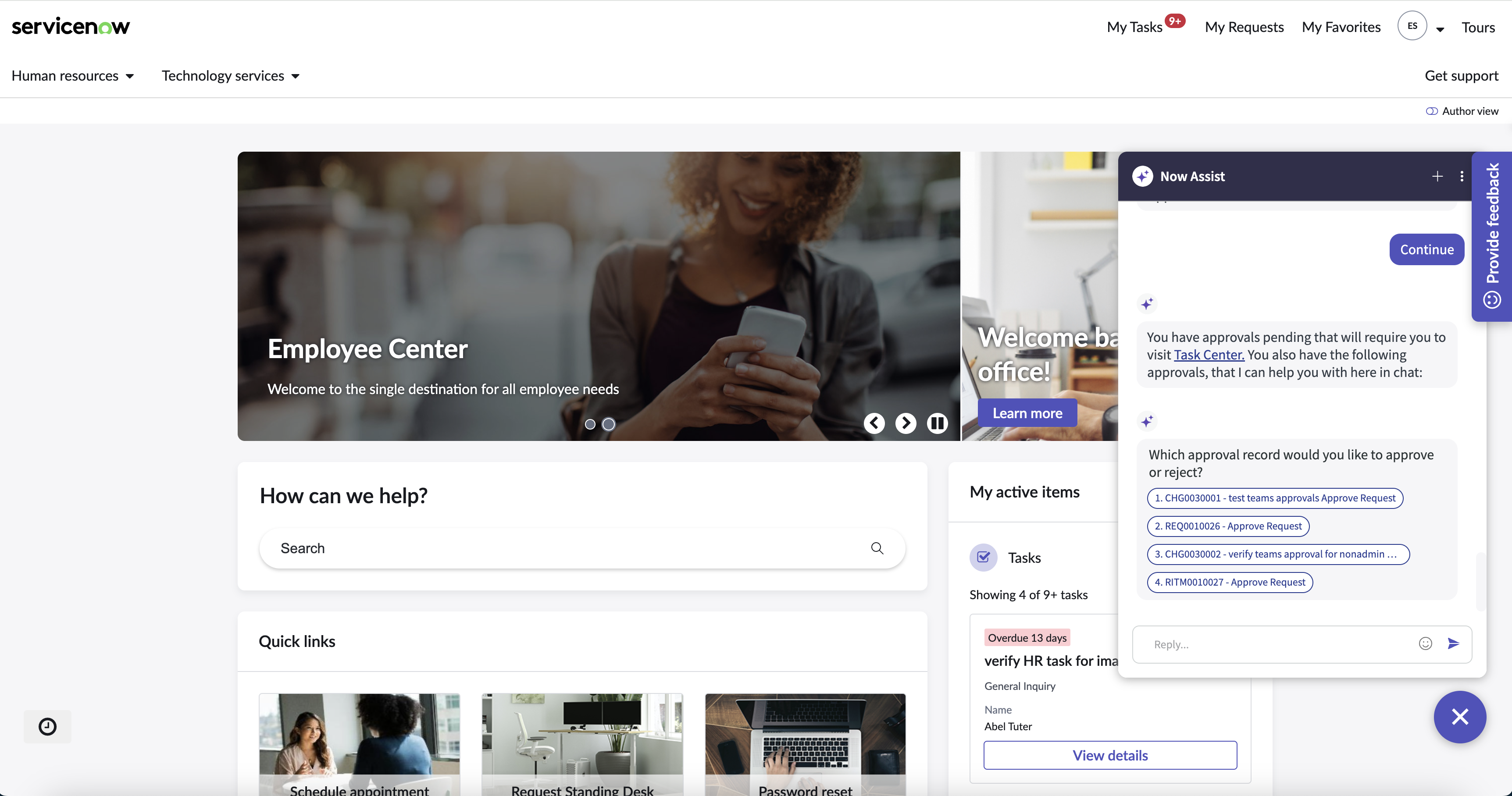Click the Showing 4 of 9+ tasks text
The width and height of the screenshot is (1512, 796).
pyautogui.click(x=1028, y=595)
